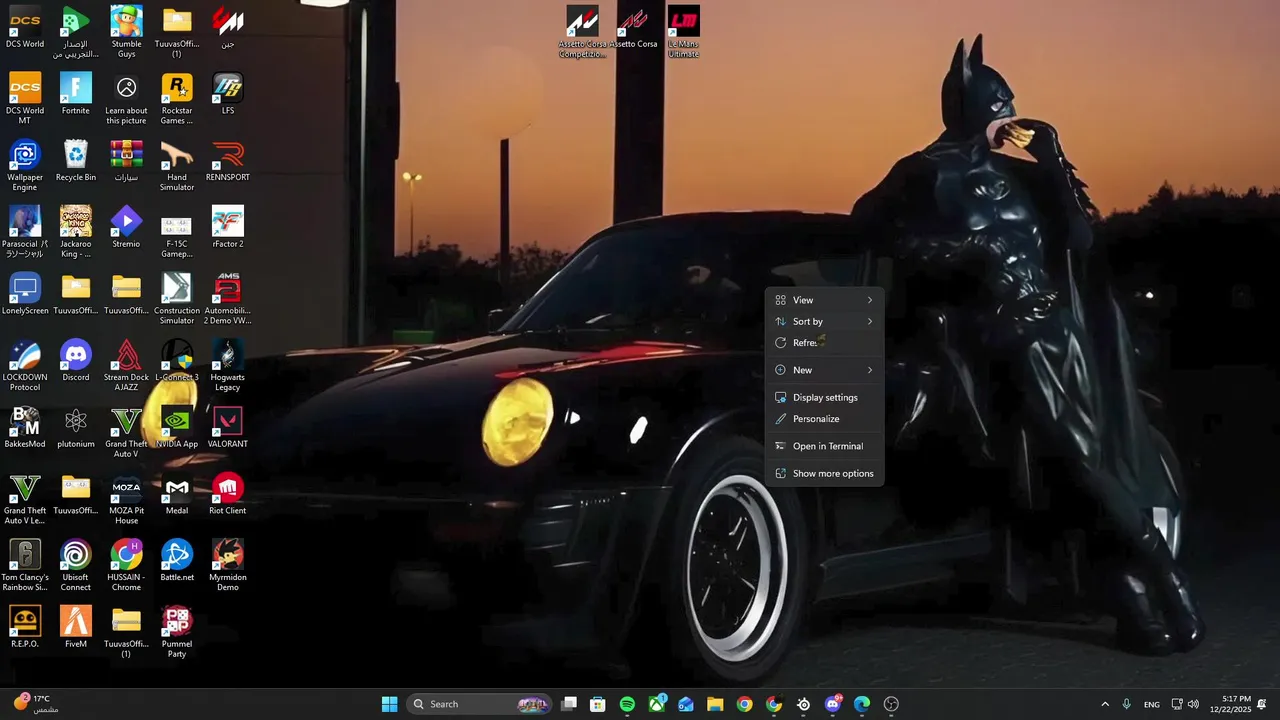The width and height of the screenshot is (1280, 720).
Task: Select the Hand Simulator shortcut
Action: tap(177, 165)
